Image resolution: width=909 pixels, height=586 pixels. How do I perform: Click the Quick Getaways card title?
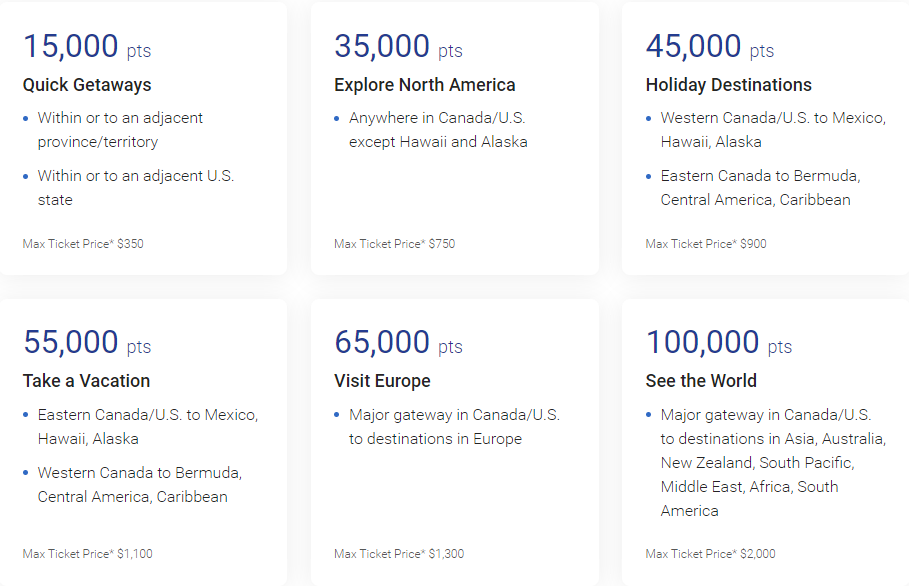click(x=87, y=85)
